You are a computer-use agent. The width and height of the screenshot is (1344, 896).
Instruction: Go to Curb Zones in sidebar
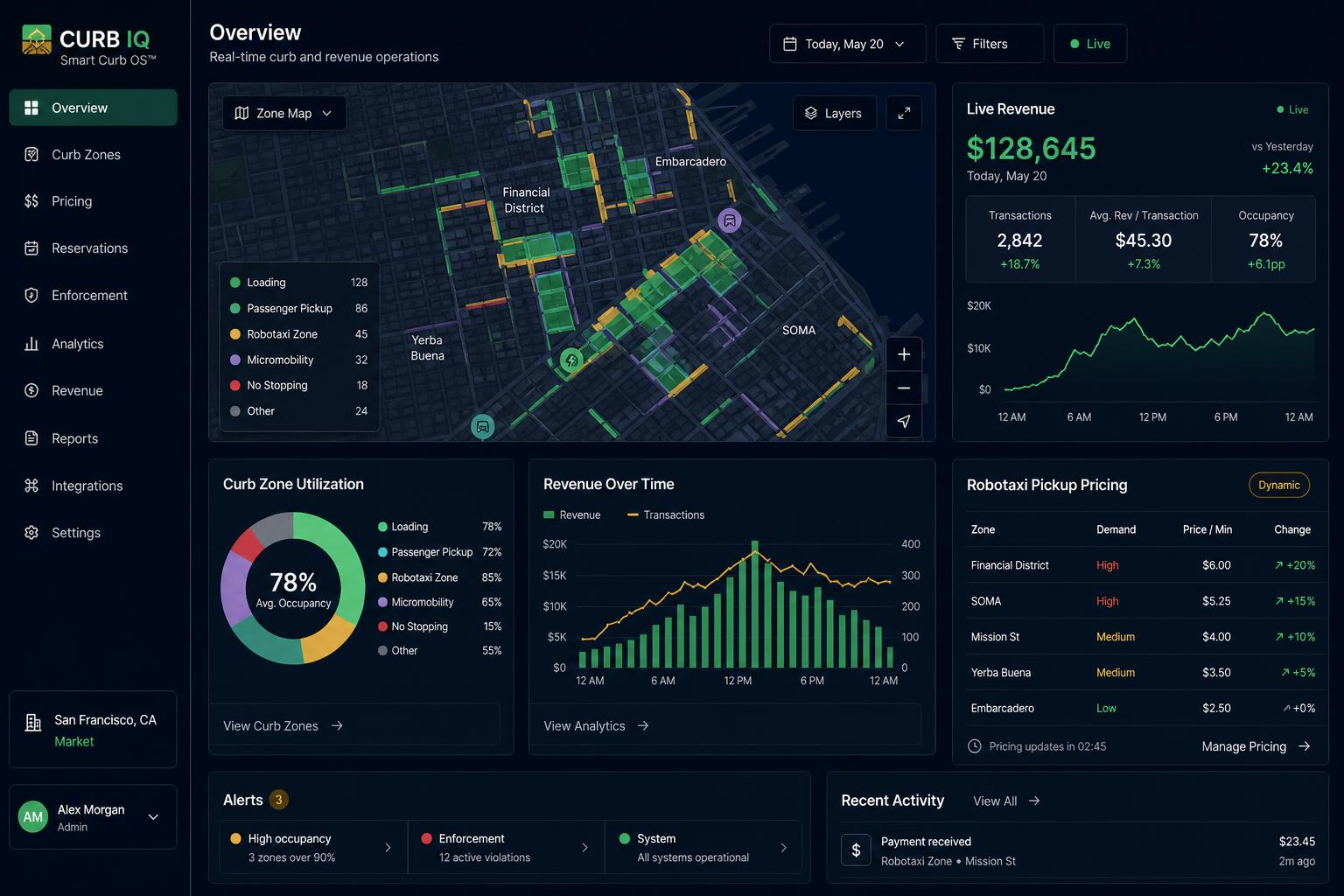point(93,155)
